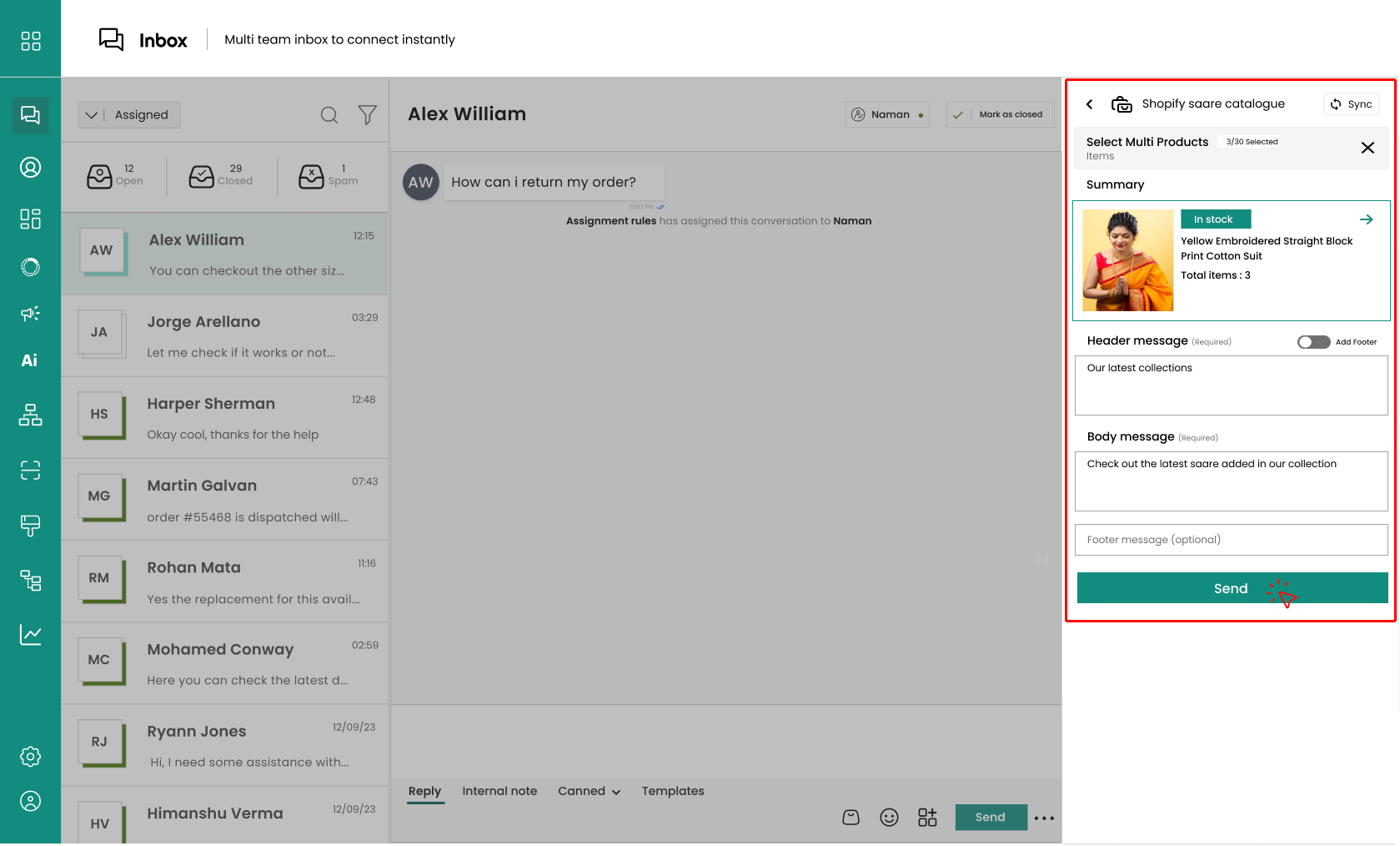Expand the Assigned dropdown

click(x=129, y=115)
